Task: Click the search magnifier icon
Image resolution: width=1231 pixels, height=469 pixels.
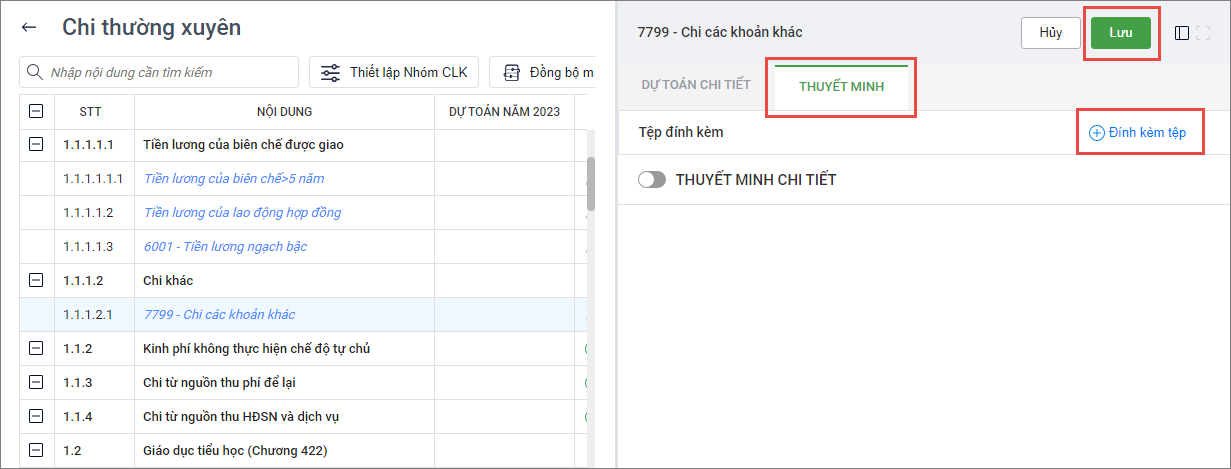Action: [35, 72]
